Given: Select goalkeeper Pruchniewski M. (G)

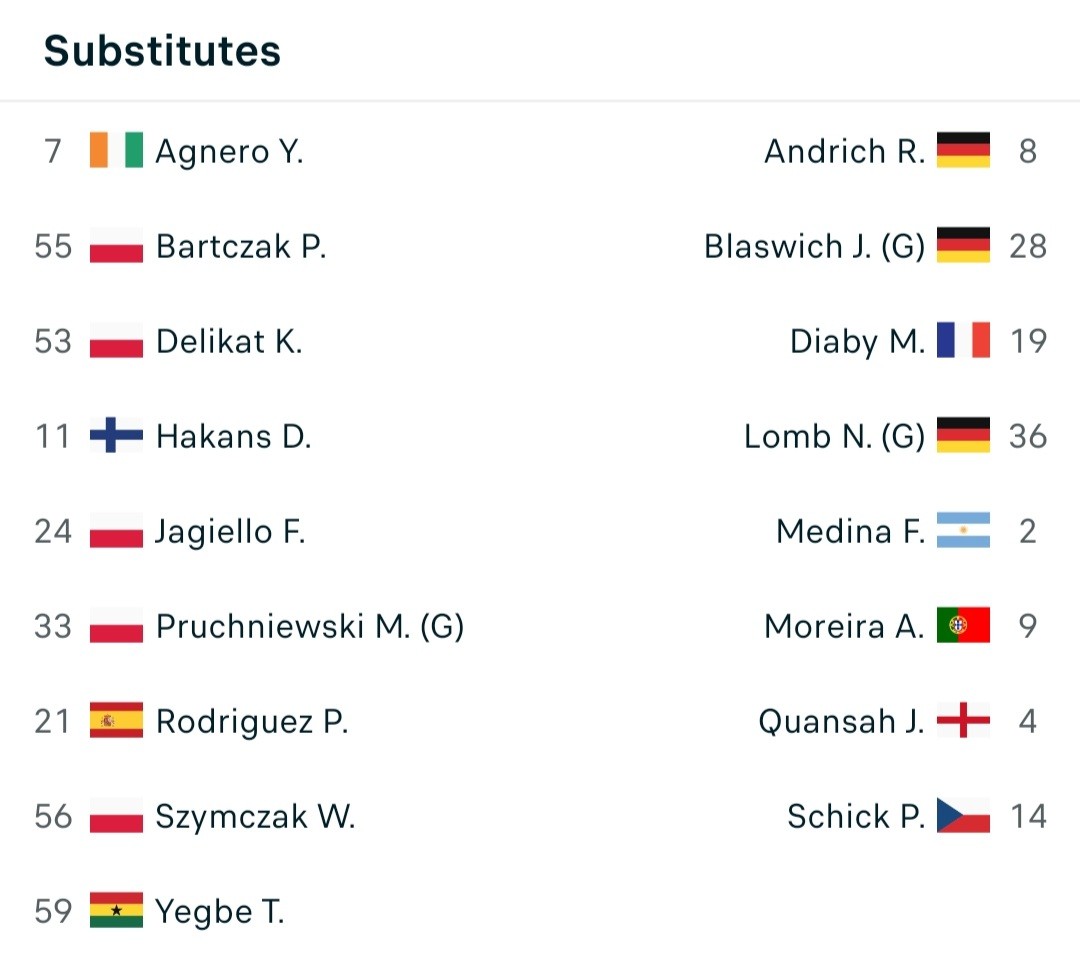Looking at the screenshot, I should tap(310, 627).
